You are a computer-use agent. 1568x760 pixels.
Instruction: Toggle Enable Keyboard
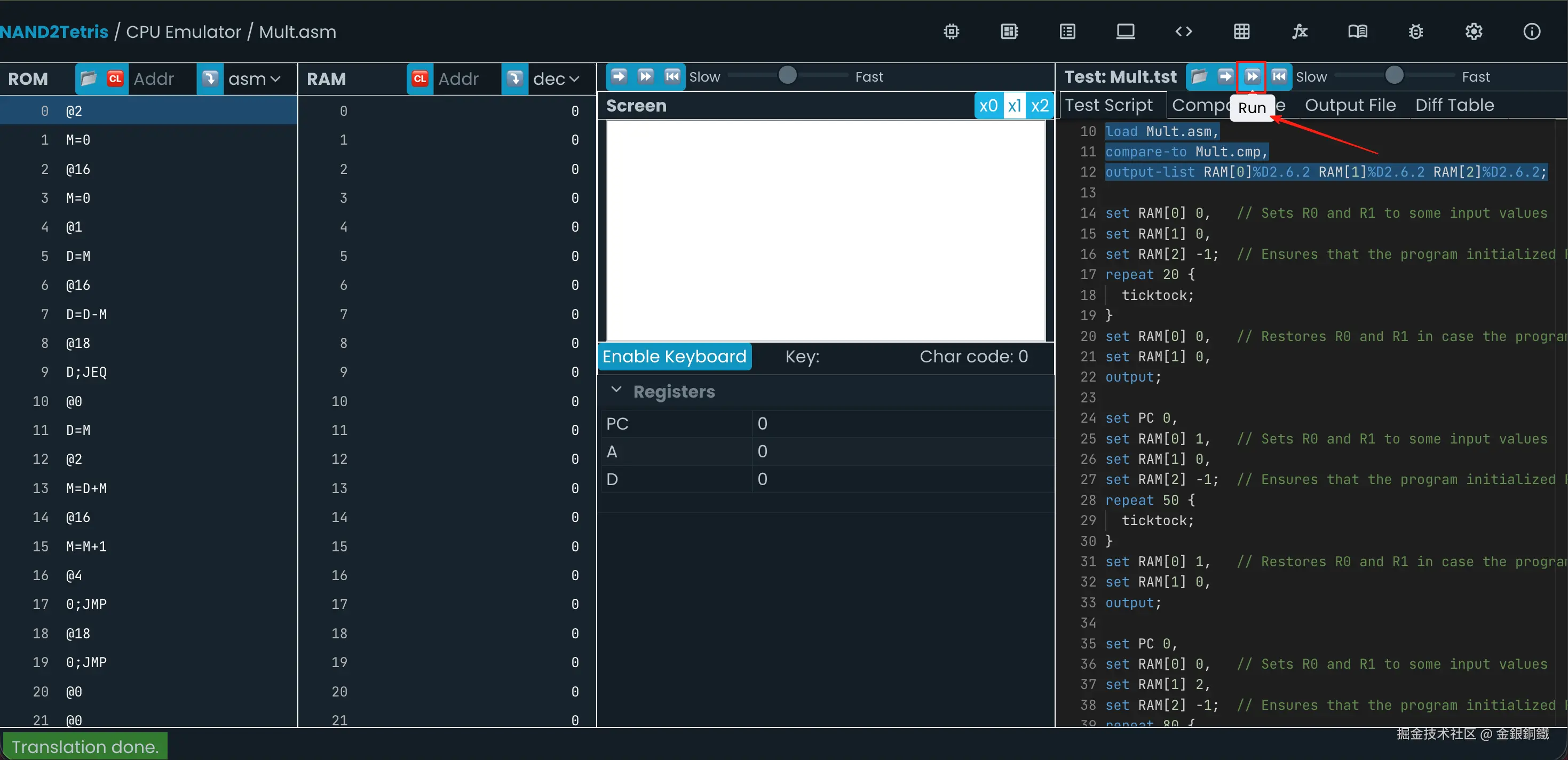click(x=674, y=357)
